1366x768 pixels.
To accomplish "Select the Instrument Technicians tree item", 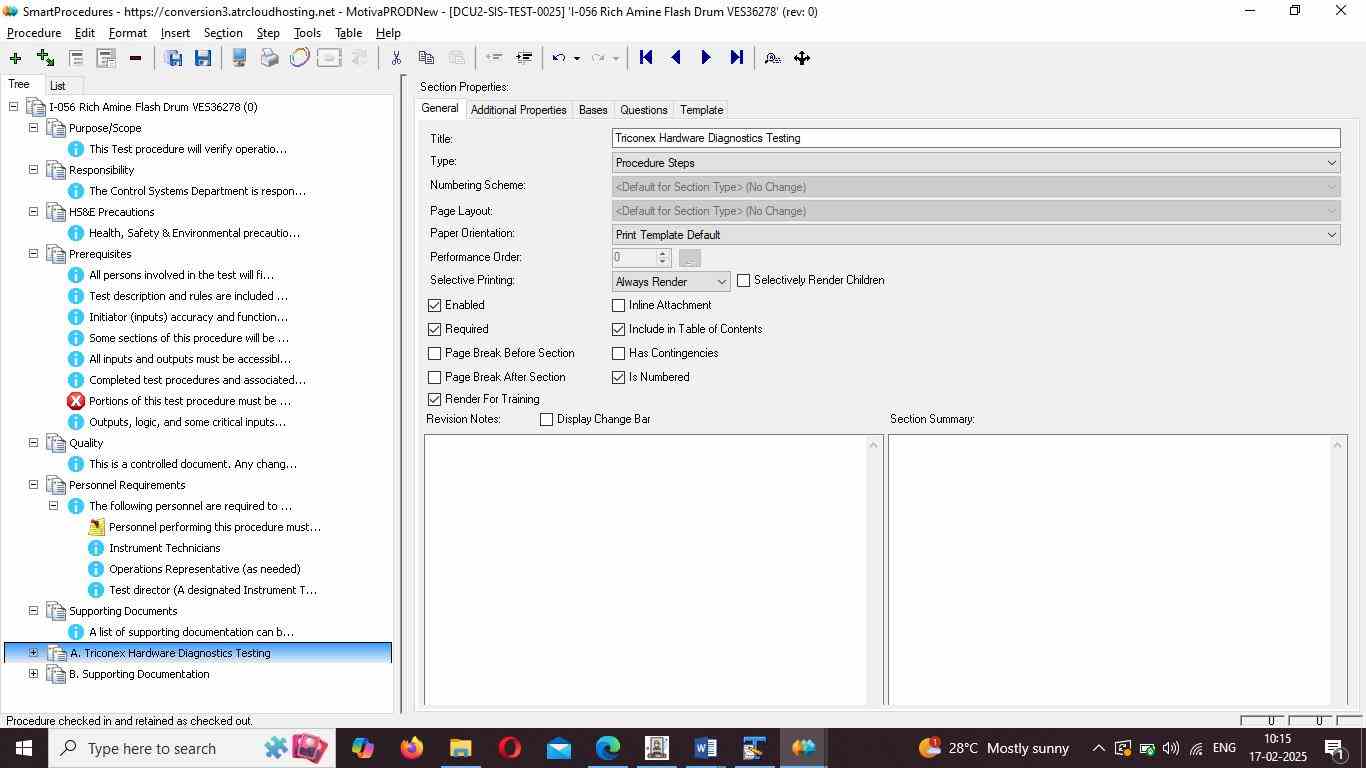I will [x=164, y=548].
